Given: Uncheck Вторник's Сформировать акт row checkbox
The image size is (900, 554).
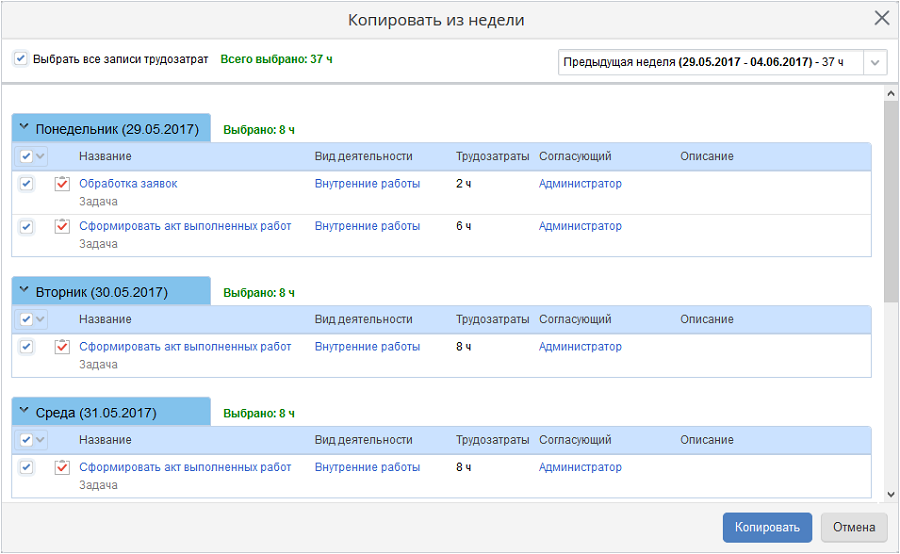Looking at the screenshot, I should [x=27, y=347].
